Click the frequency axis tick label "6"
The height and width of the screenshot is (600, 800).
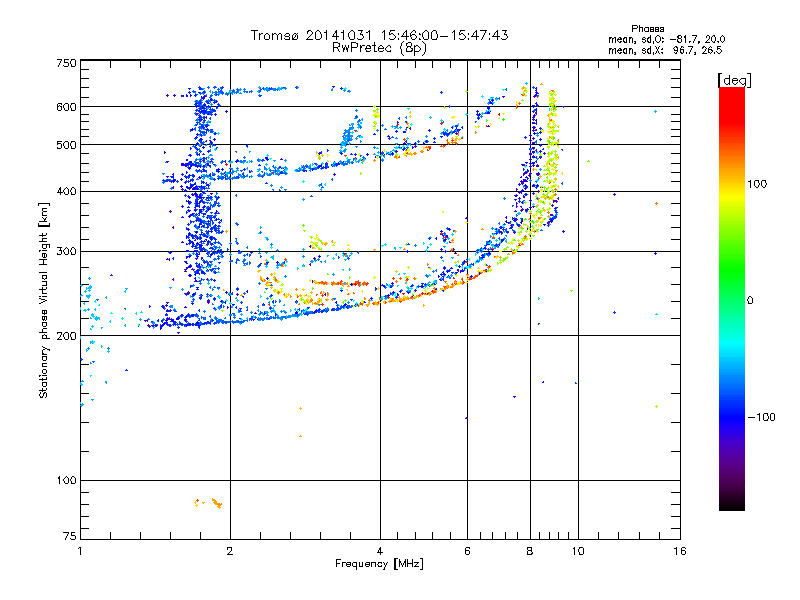[x=467, y=551]
